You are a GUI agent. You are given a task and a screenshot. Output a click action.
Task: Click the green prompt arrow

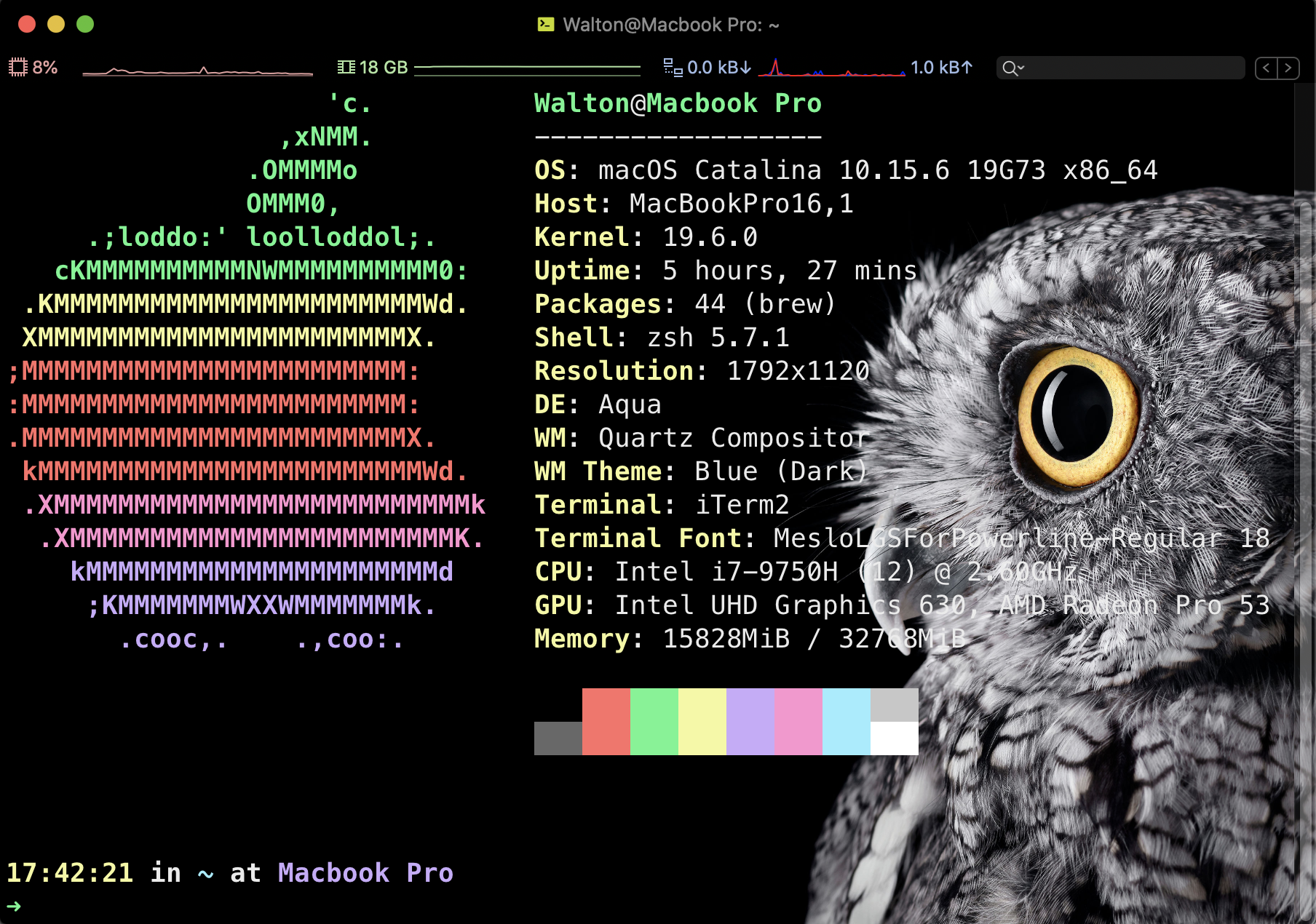14,906
